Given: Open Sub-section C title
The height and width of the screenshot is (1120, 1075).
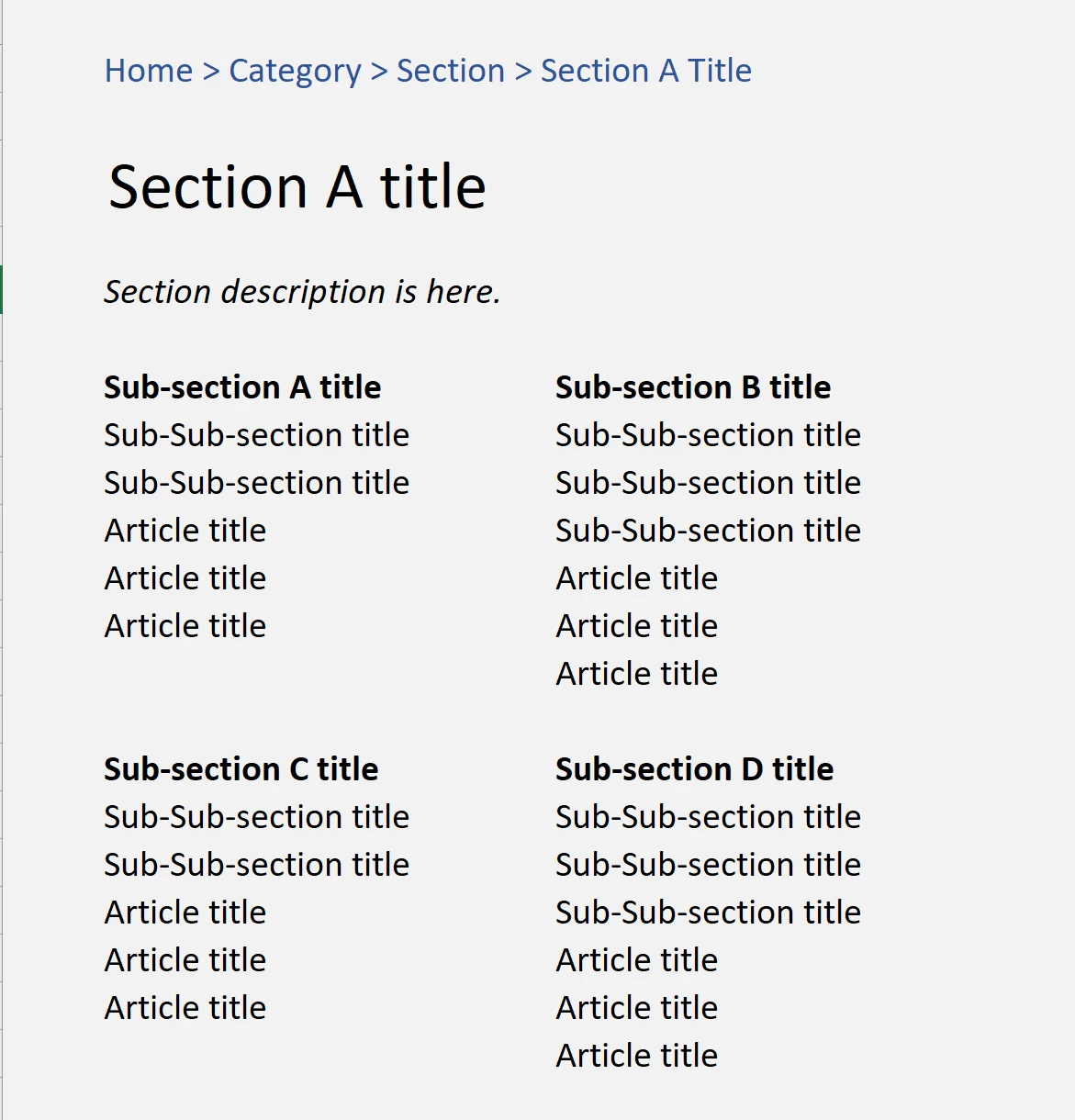Looking at the screenshot, I should pyautogui.click(x=241, y=769).
